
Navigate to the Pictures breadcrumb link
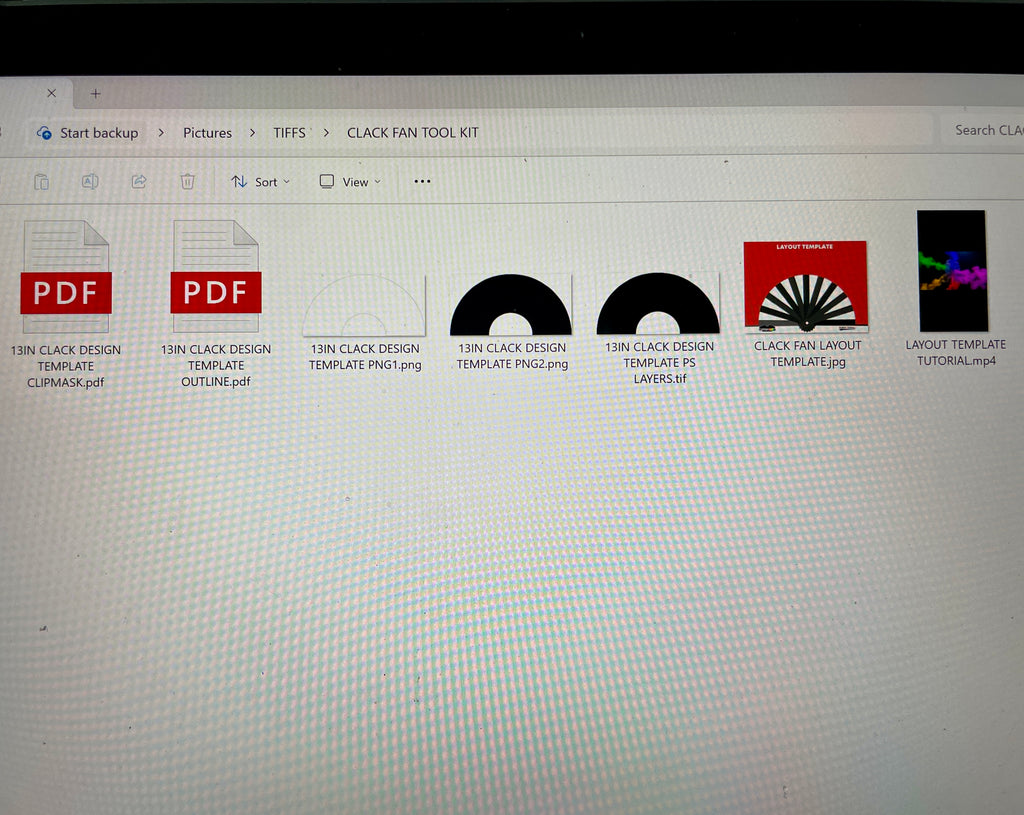pyautogui.click(x=207, y=132)
